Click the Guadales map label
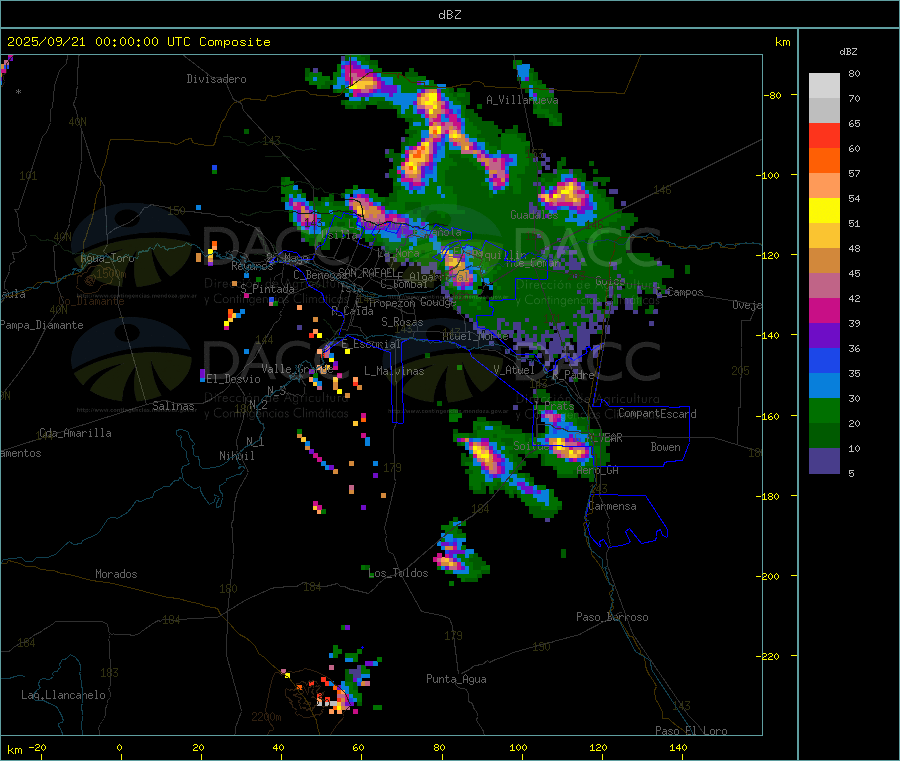 (534, 215)
